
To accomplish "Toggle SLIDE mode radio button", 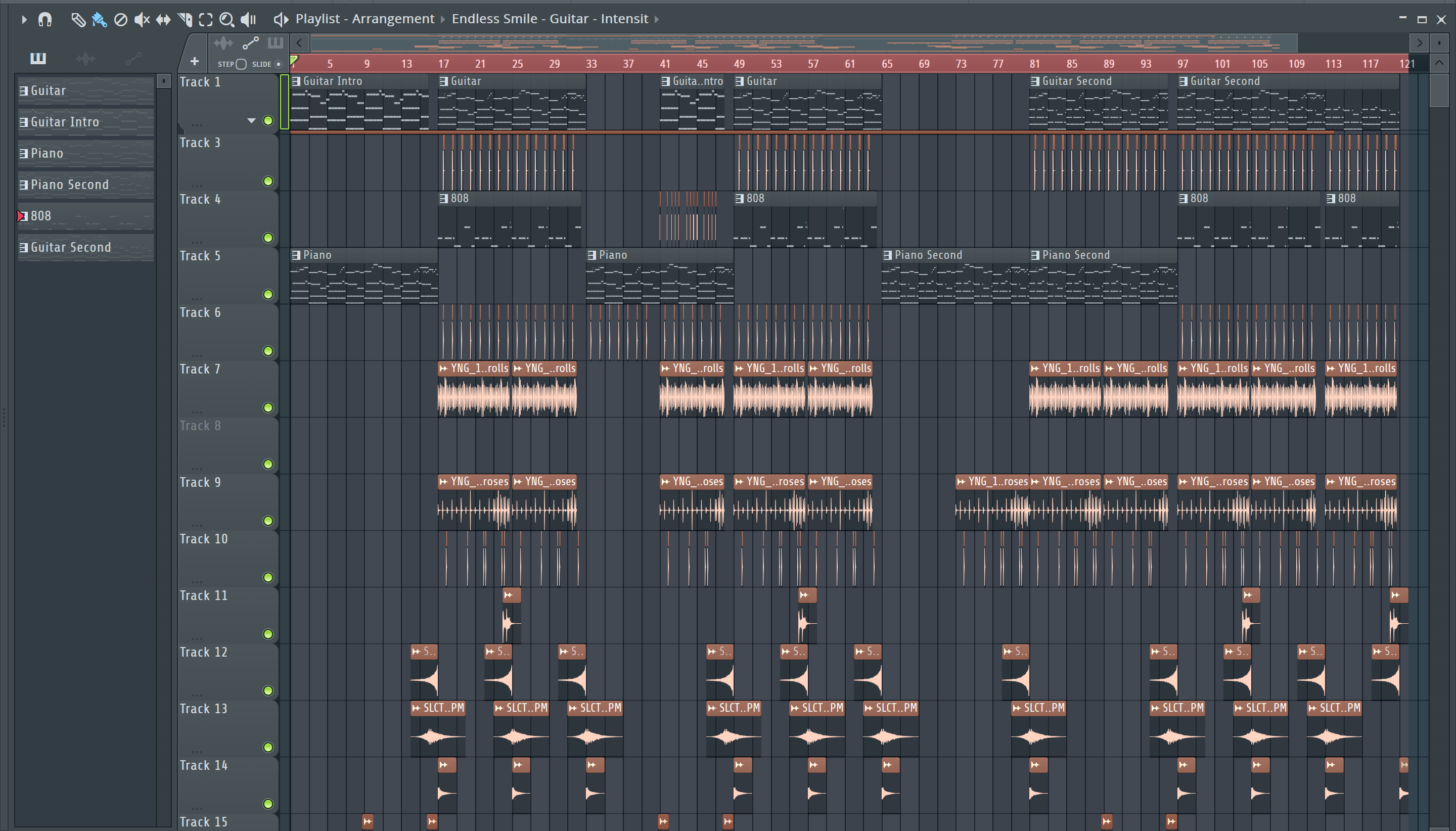I will pos(279,64).
